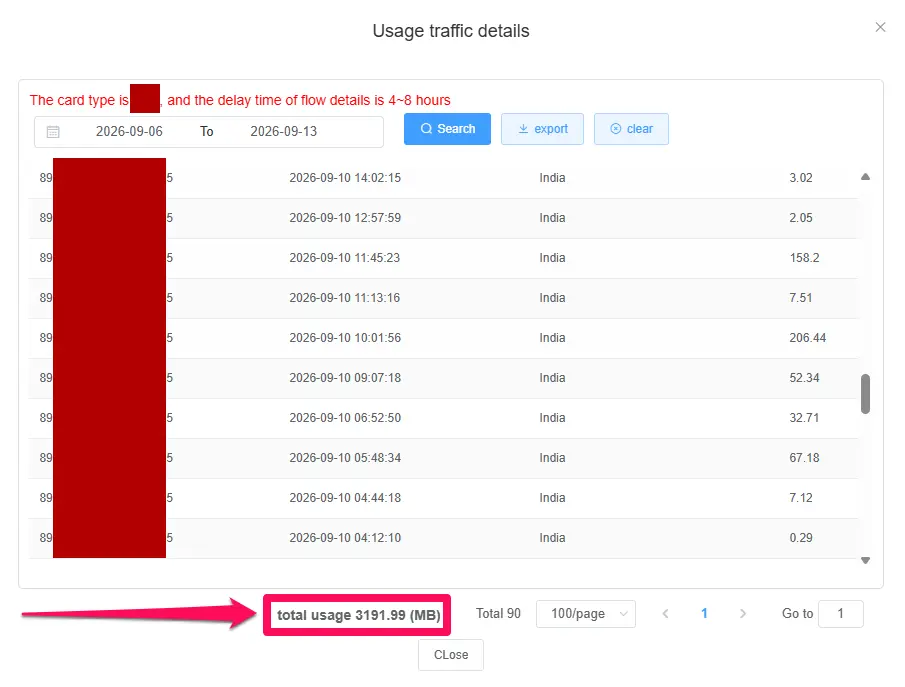Click usage value 32.71
905x687 pixels.
coord(804,417)
